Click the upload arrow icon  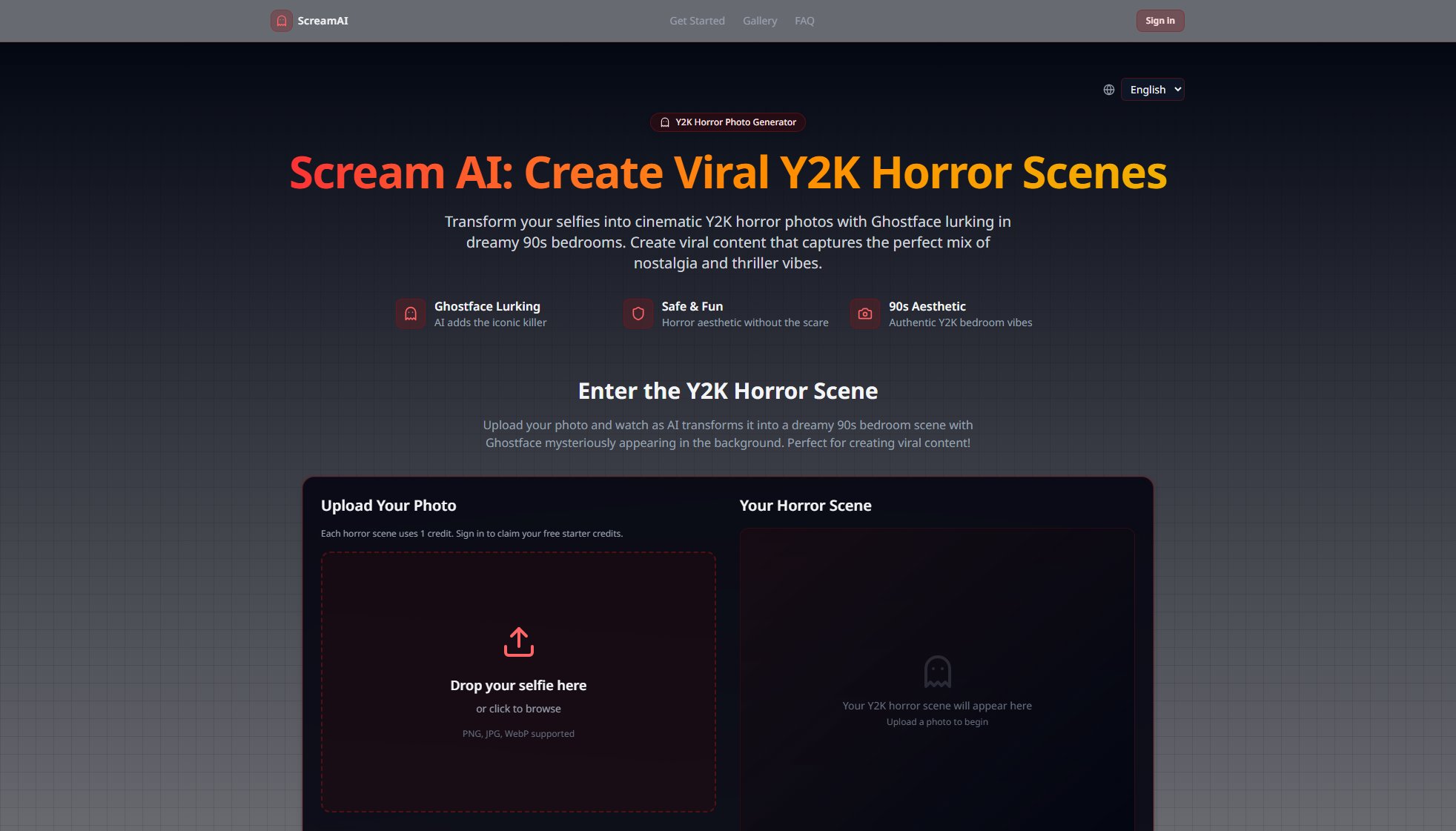(x=518, y=642)
